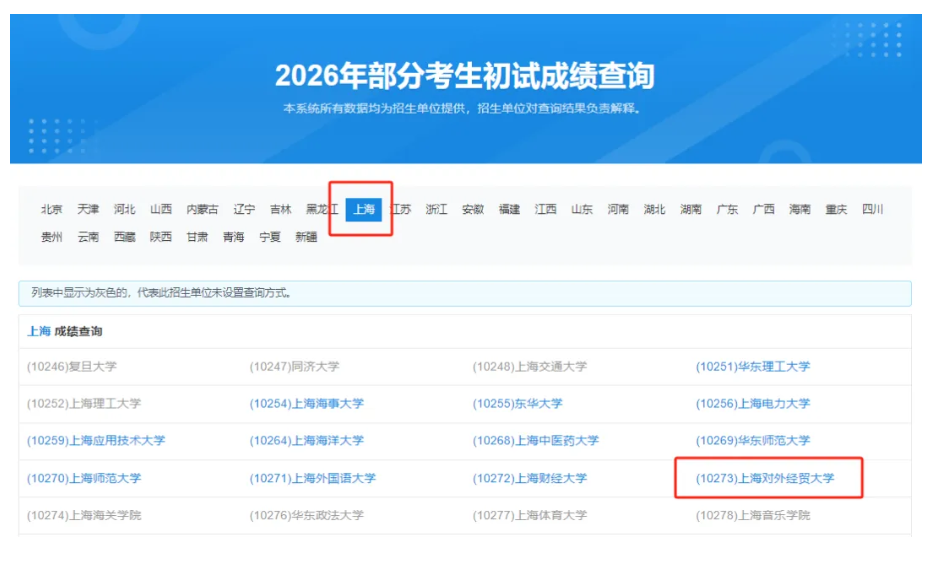935x564 pixels.
Task: Select the 贵州 province tab
Action: (x=51, y=237)
